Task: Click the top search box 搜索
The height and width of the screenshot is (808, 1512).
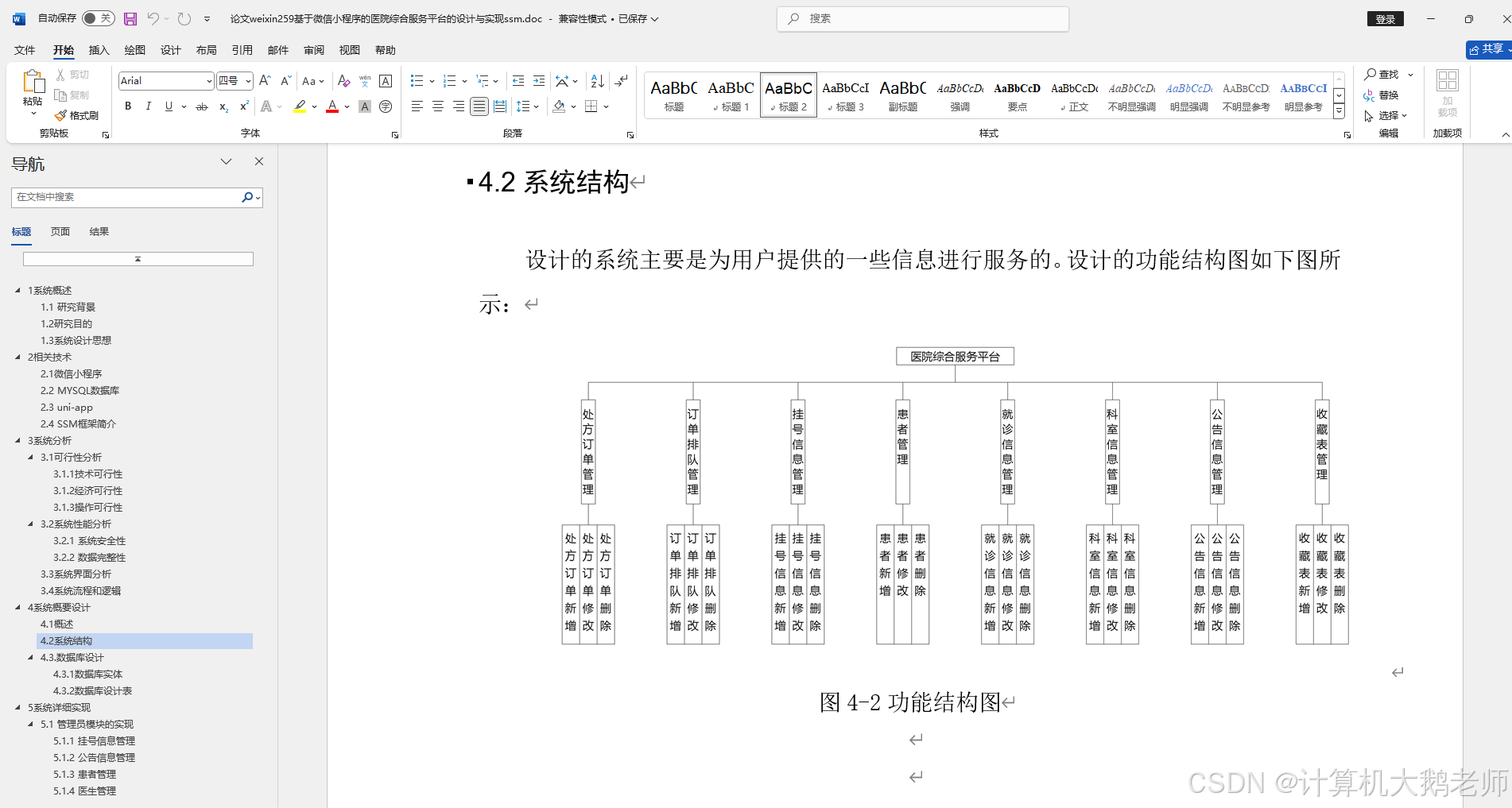Action: (922, 18)
